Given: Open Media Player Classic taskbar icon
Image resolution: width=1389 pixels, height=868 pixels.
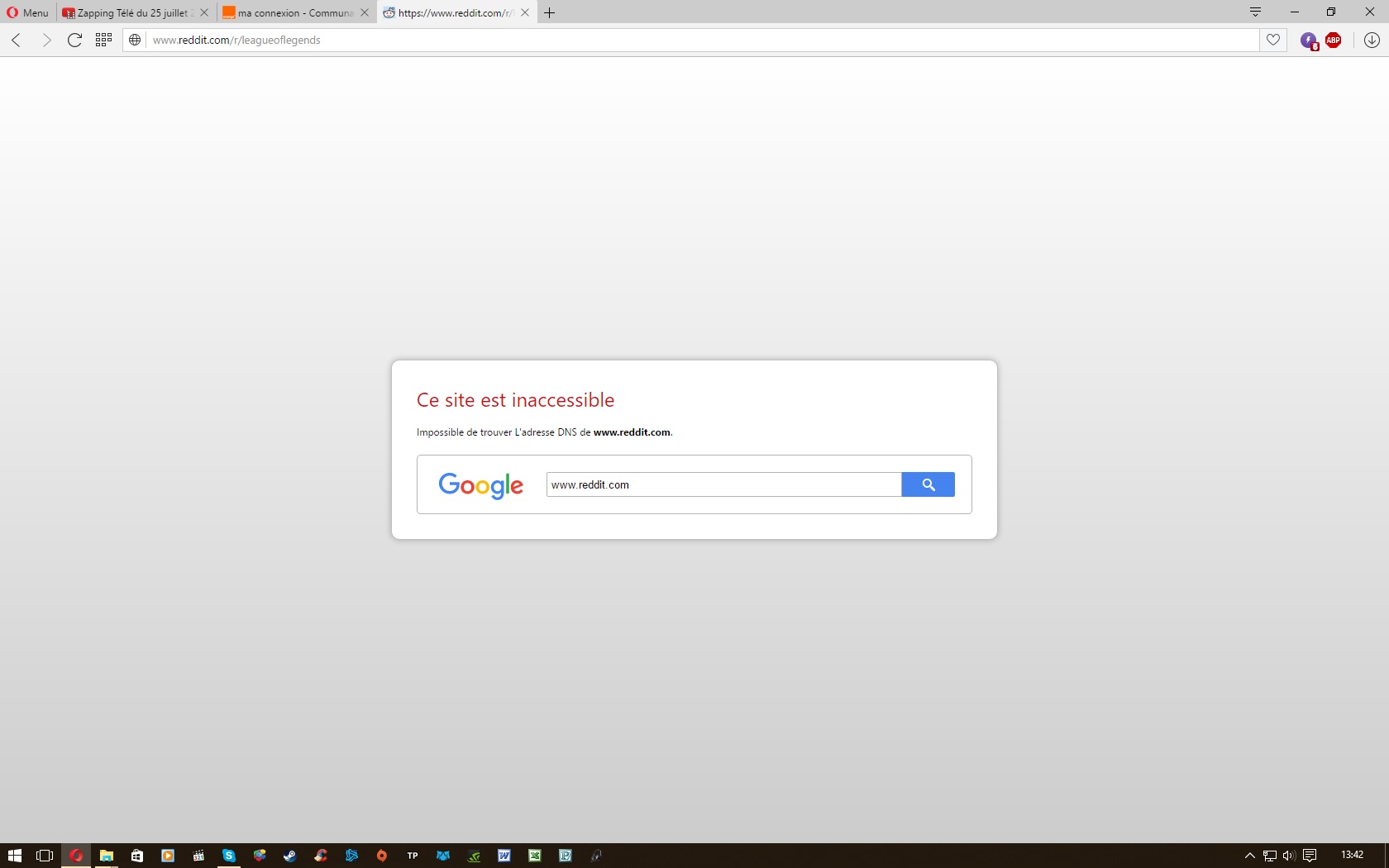Looking at the screenshot, I should pyautogui.click(x=198, y=856).
